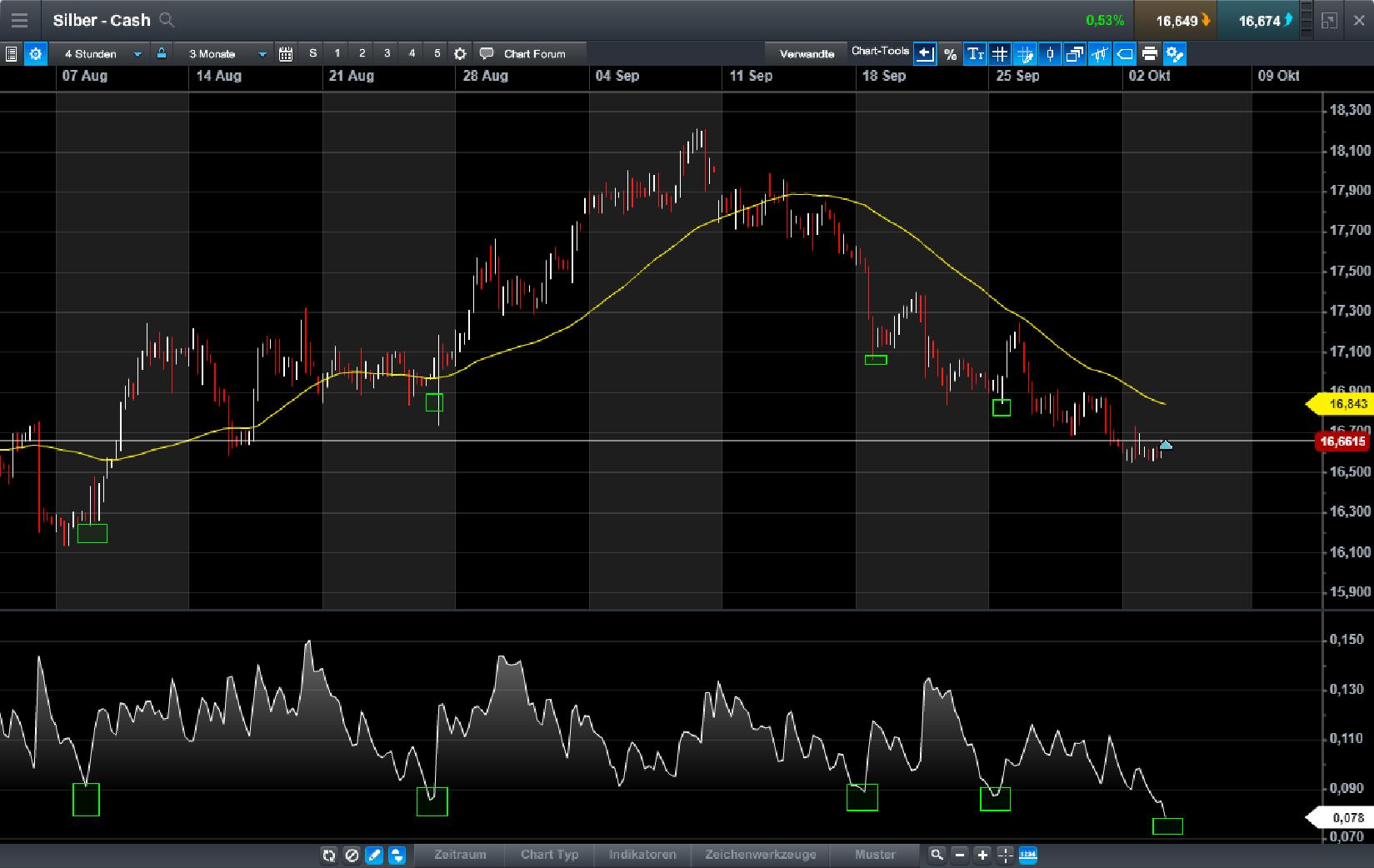The width and height of the screenshot is (1374, 868).
Task: Toggle the undo arrow in Chart-Tools
Action: point(925,53)
